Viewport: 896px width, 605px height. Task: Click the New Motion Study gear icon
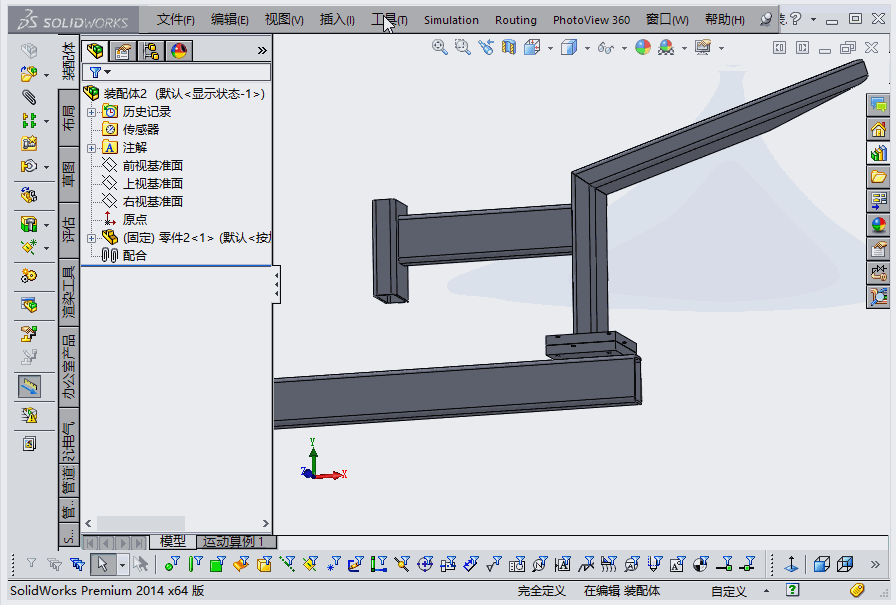pos(29,277)
